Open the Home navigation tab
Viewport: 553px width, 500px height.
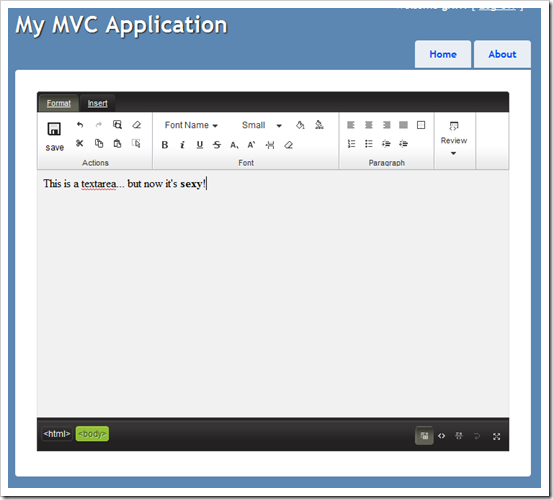click(443, 54)
